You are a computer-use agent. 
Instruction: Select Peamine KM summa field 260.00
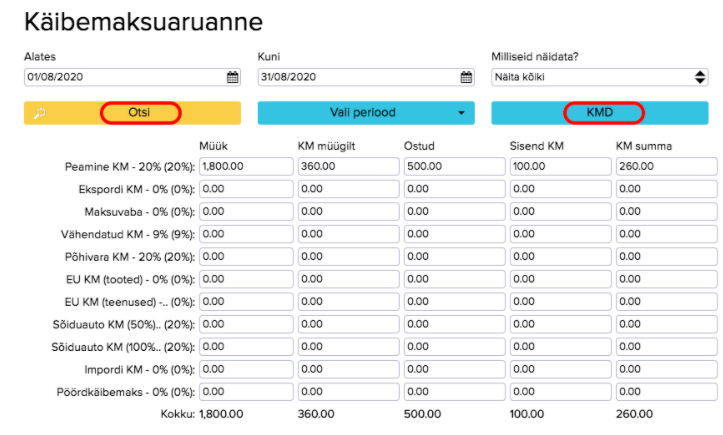[x=667, y=167]
